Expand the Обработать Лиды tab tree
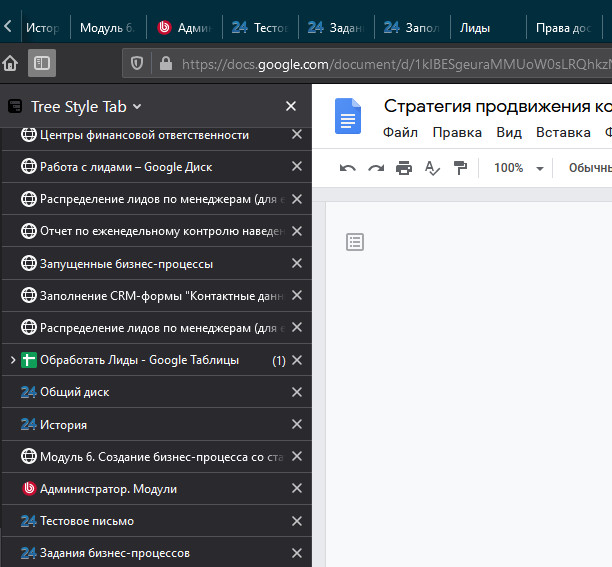The height and width of the screenshot is (567, 612). 12,360
